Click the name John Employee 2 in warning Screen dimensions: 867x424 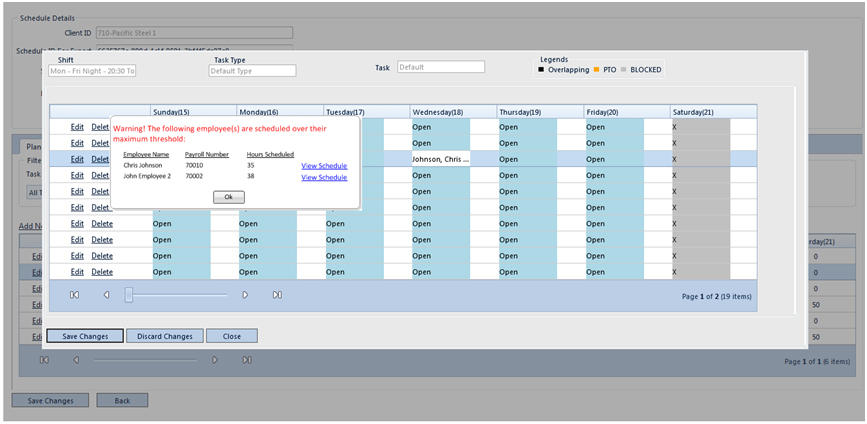coord(147,176)
